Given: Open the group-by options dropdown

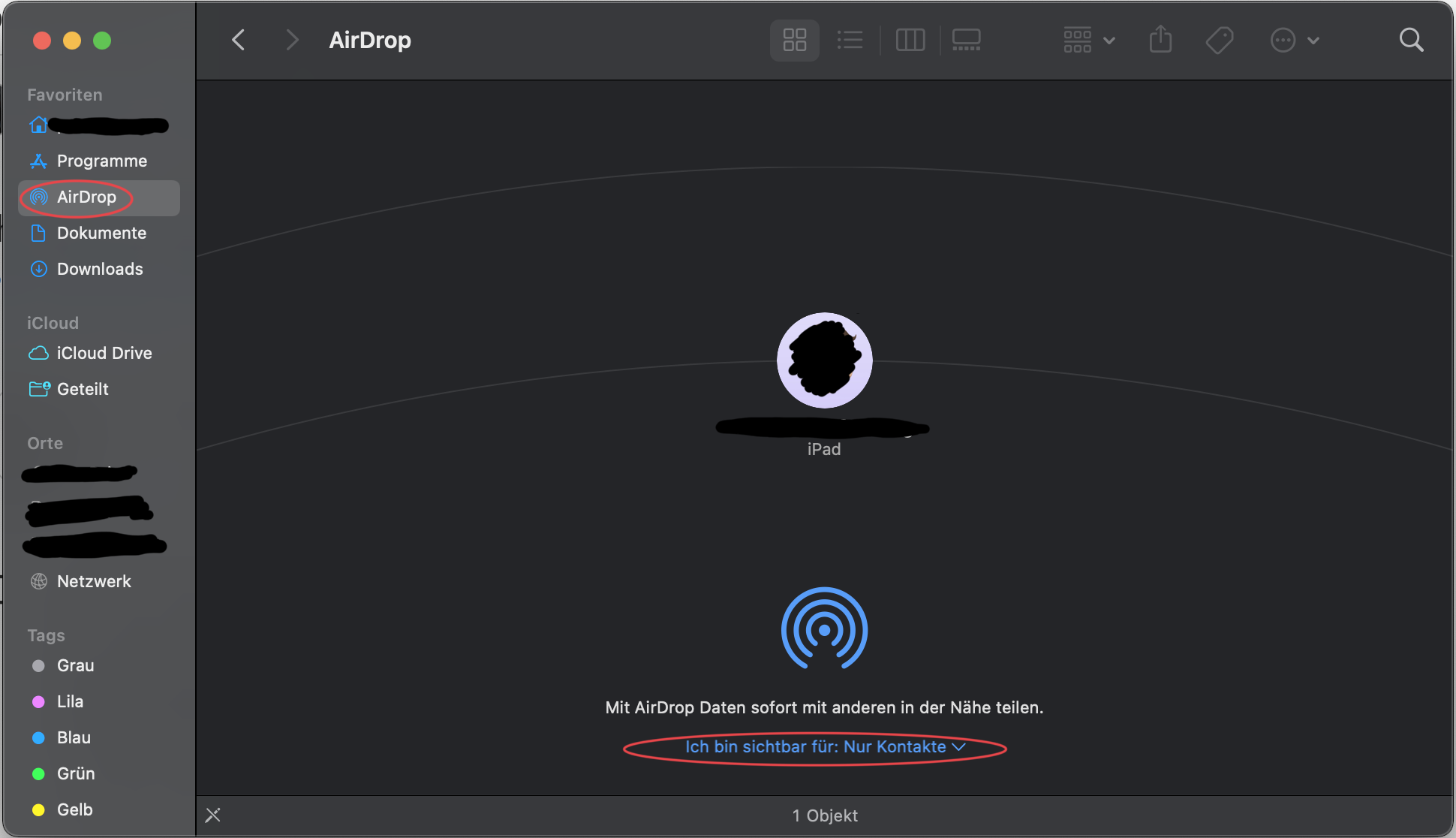Looking at the screenshot, I should coord(1088,40).
